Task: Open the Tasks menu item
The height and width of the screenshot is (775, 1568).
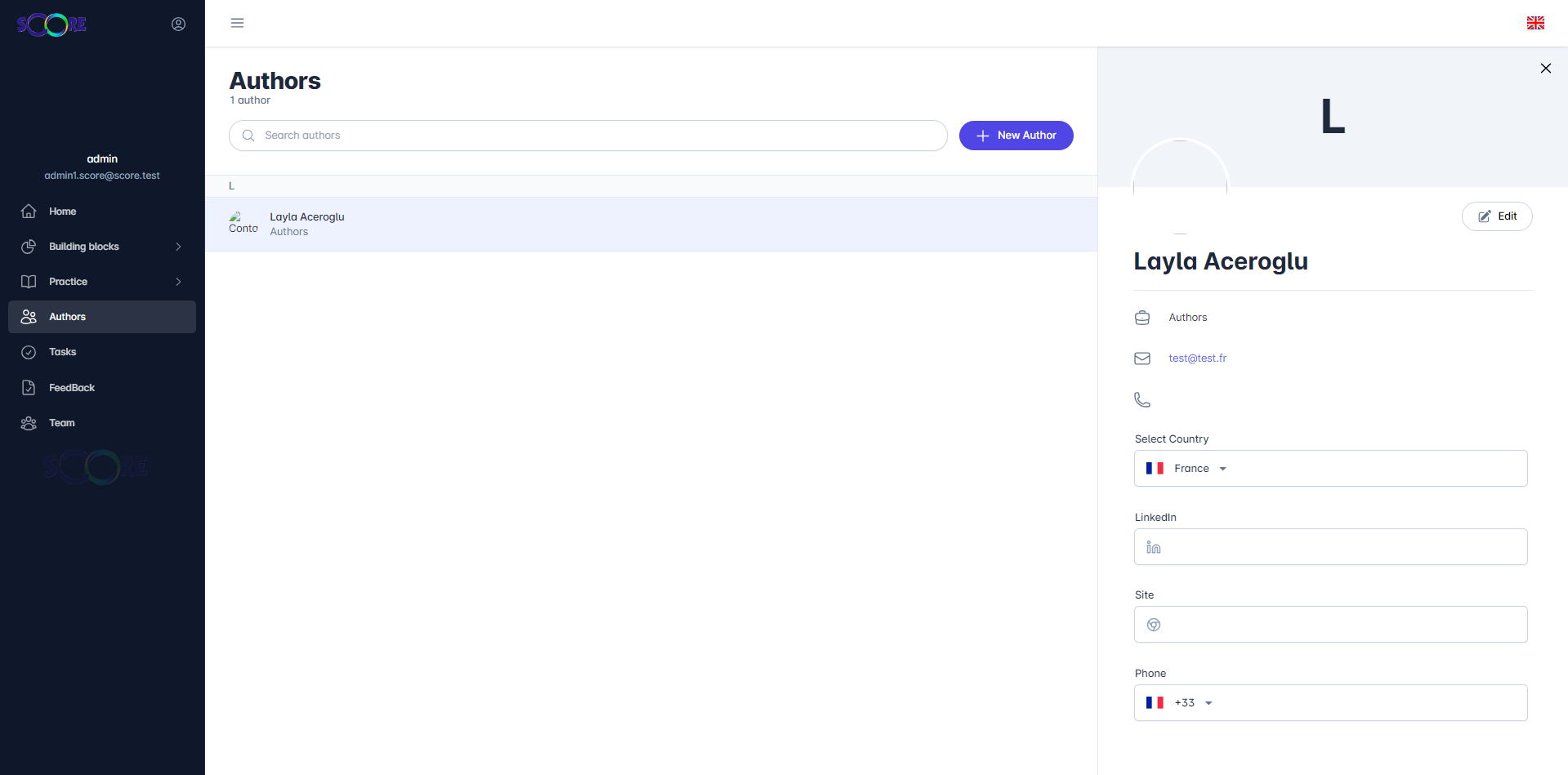Action: tap(62, 352)
